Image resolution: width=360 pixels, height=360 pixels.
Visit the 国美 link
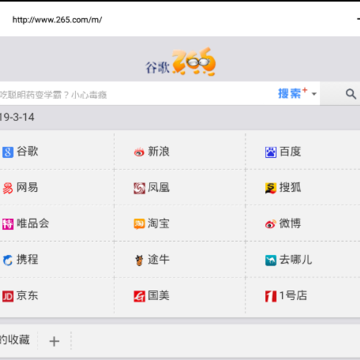click(x=159, y=295)
